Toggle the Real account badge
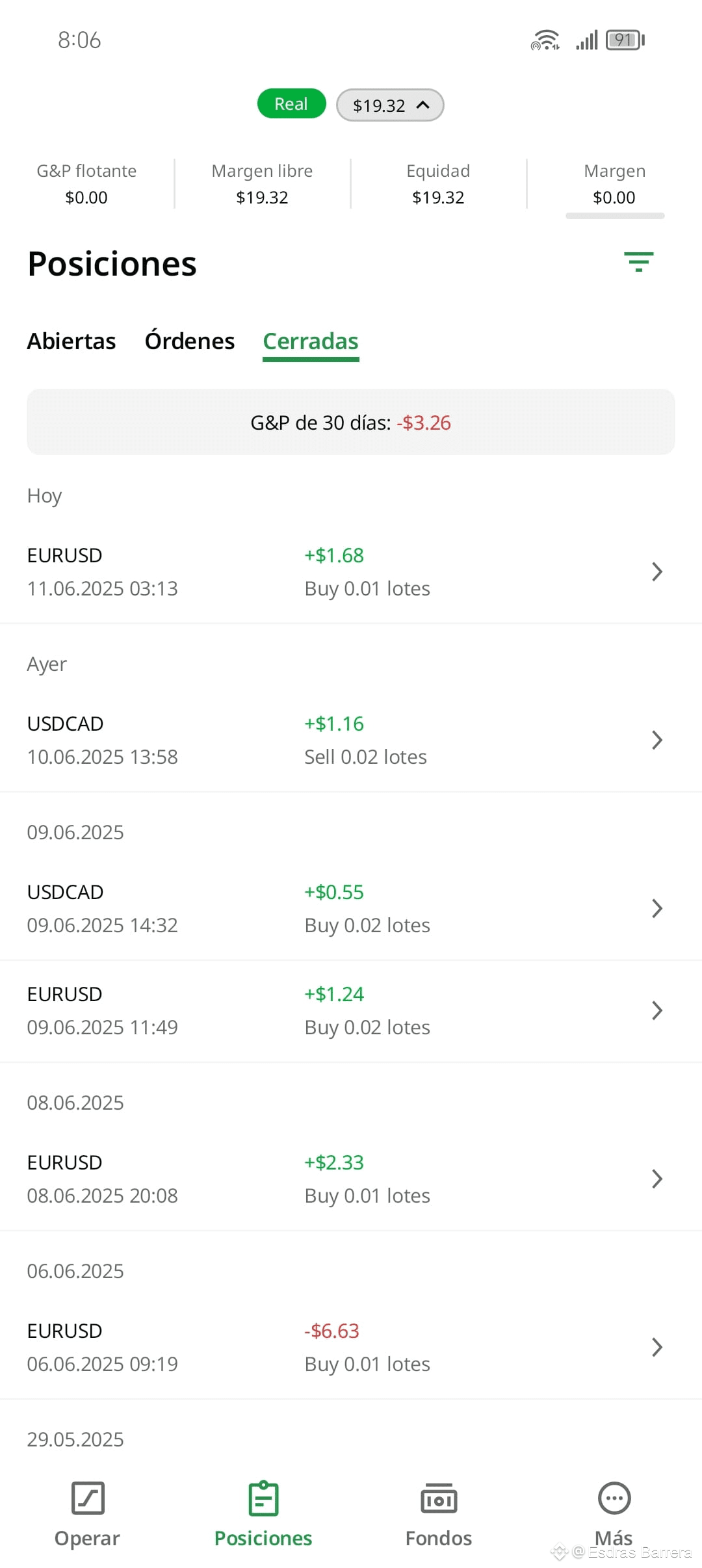 291,104
